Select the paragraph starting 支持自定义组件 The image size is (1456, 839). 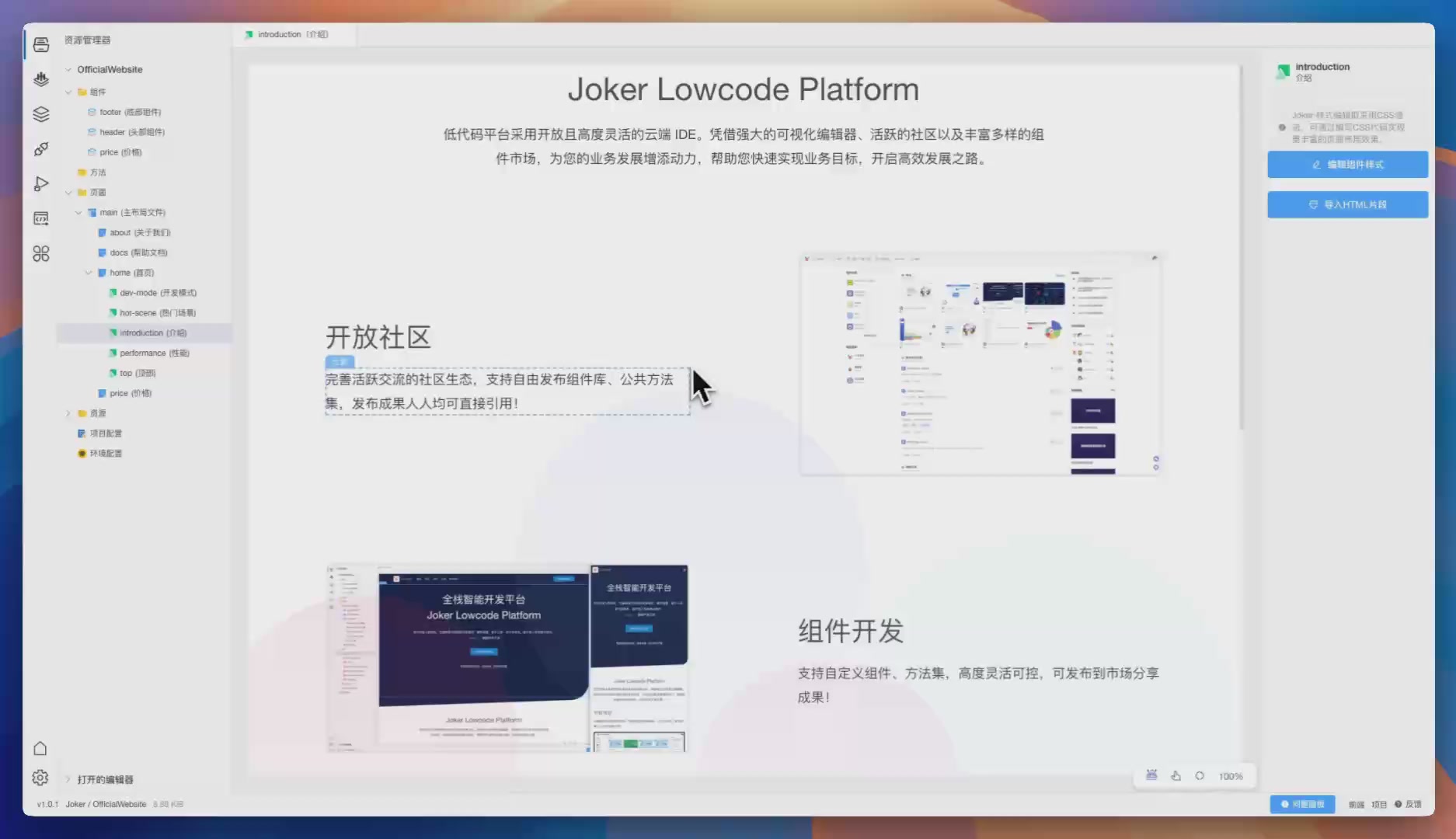coord(978,685)
